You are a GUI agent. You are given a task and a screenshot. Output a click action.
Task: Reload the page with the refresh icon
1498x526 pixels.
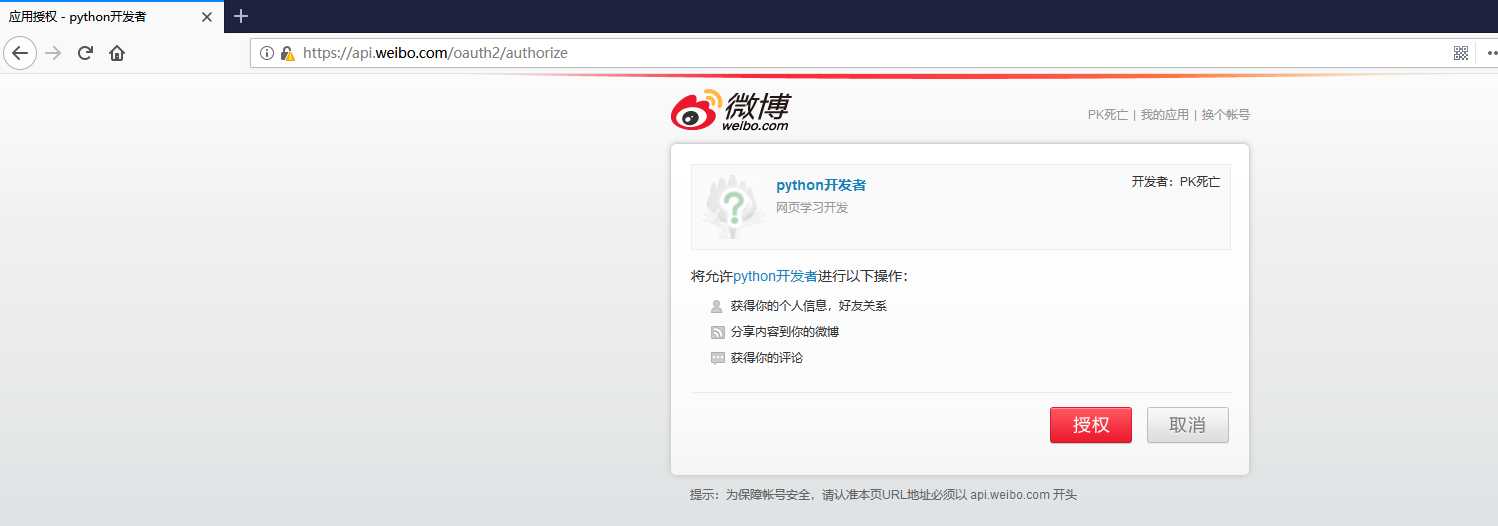coord(86,53)
